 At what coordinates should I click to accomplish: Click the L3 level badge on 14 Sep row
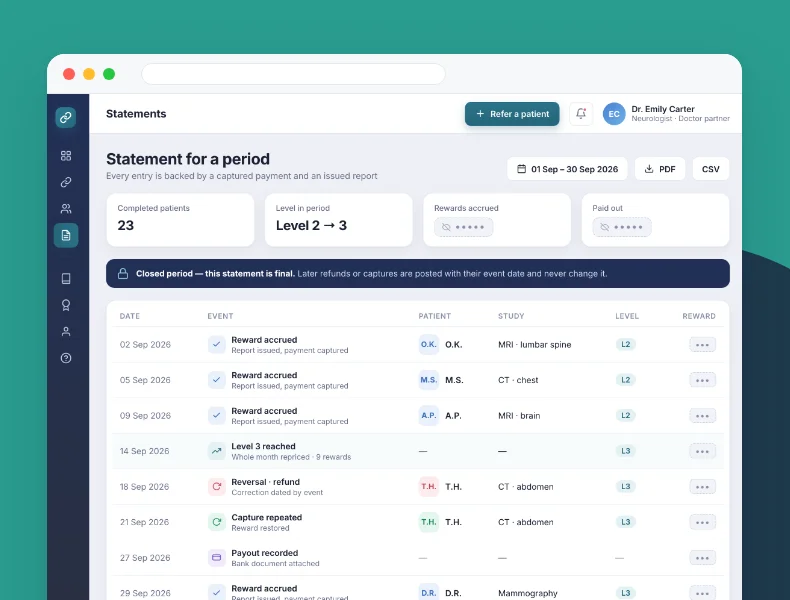(x=625, y=451)
